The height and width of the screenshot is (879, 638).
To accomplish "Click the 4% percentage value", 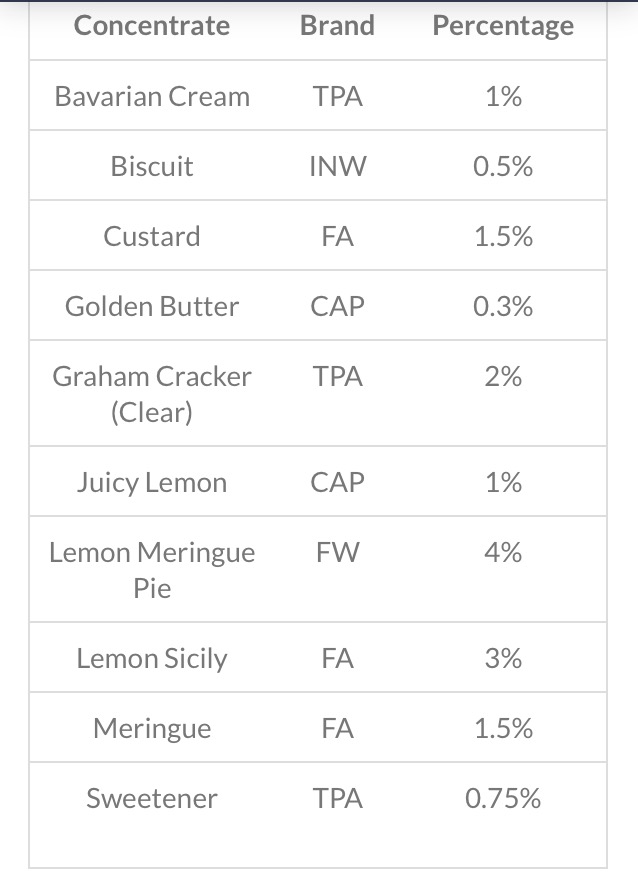I will click(503, 553).
